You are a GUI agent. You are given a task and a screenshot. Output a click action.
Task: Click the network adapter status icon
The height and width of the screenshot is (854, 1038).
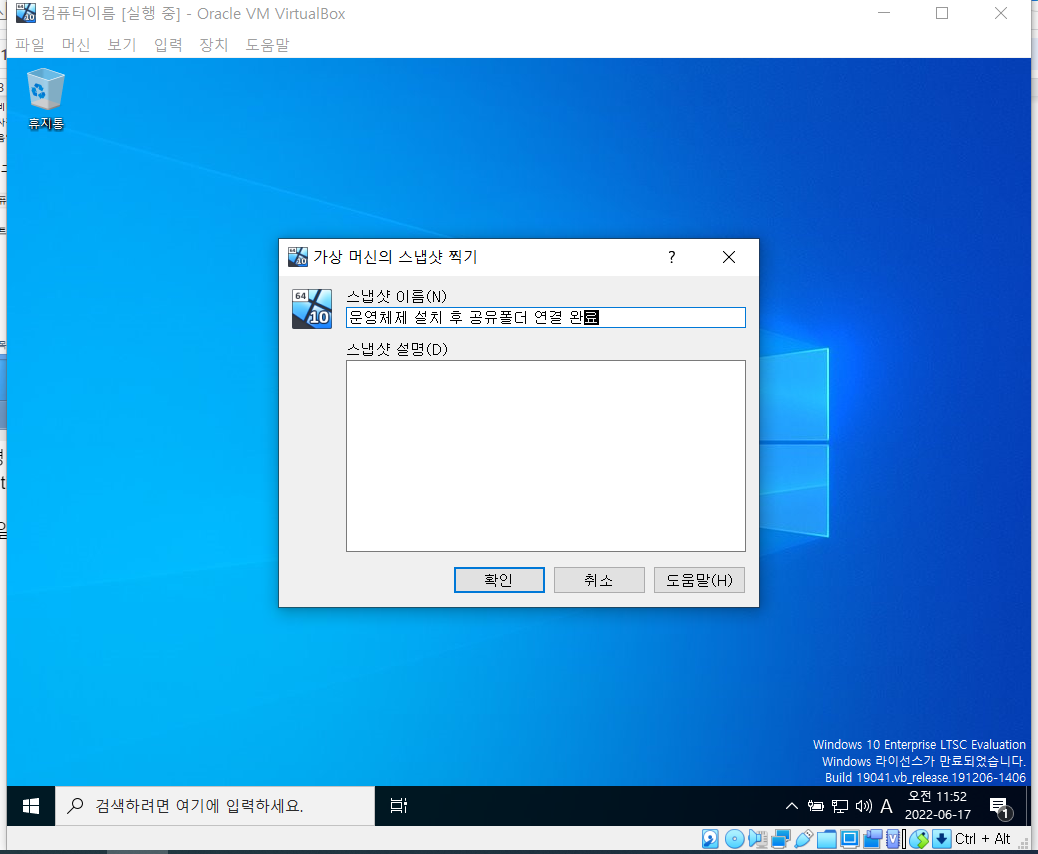coord(780,839)
